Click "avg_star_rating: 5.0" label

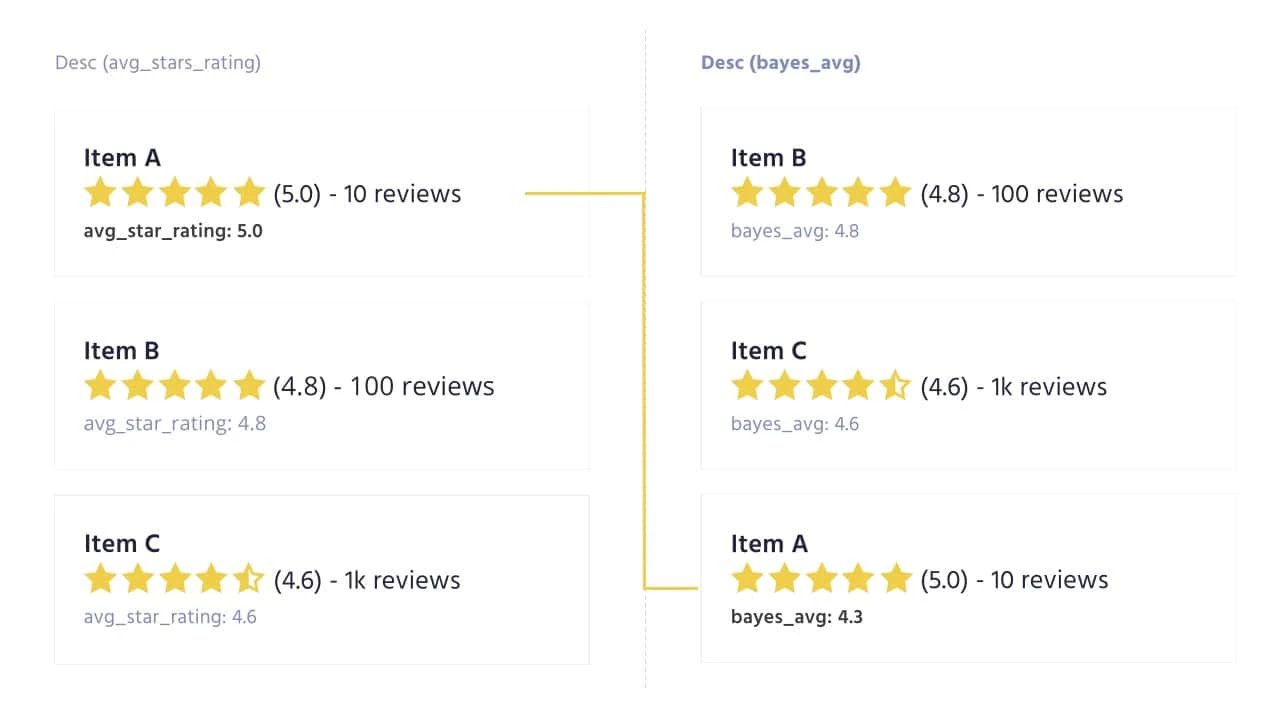click(173, 231)
